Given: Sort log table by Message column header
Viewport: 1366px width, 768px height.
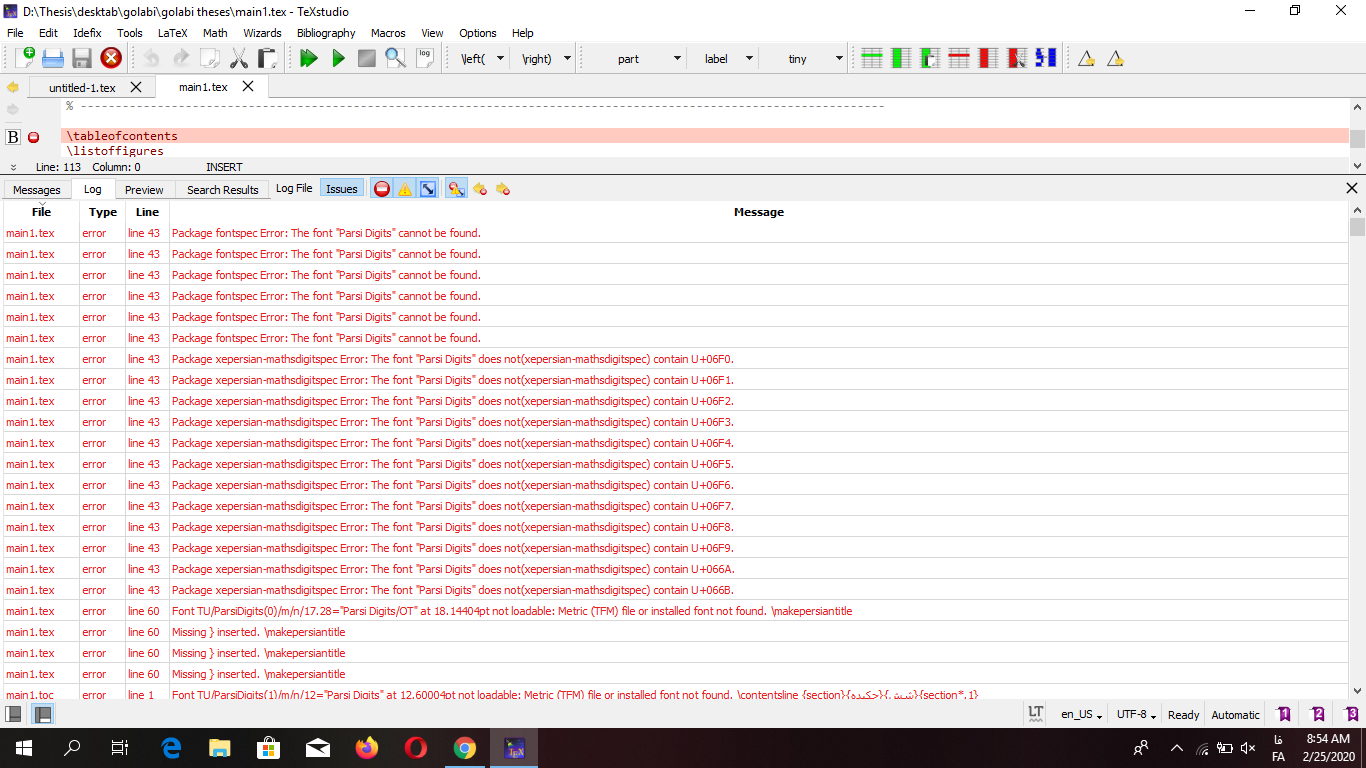Looking at the screenshot, I should point(759,212).
